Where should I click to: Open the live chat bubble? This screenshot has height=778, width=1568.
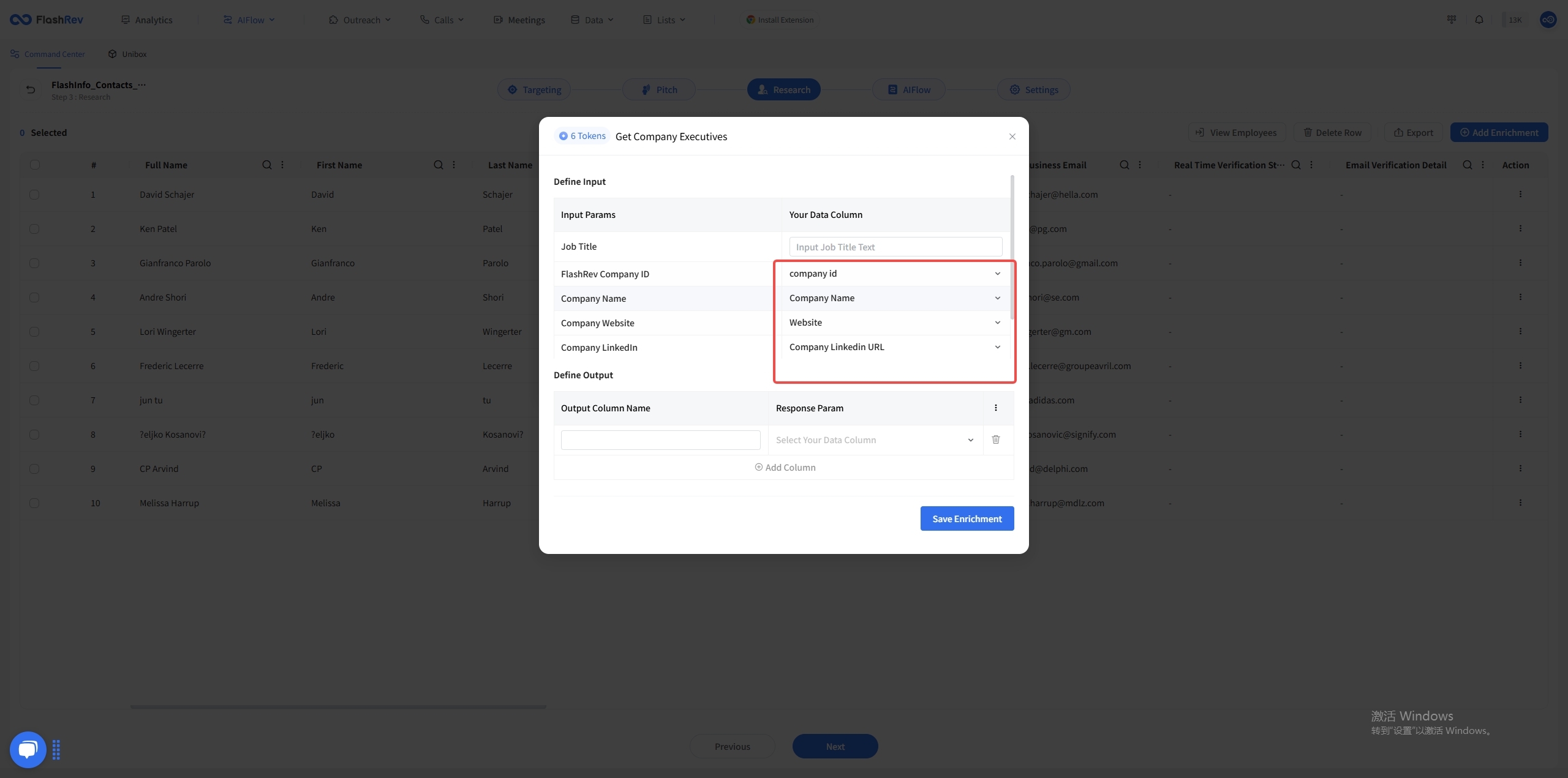[28, 749]
